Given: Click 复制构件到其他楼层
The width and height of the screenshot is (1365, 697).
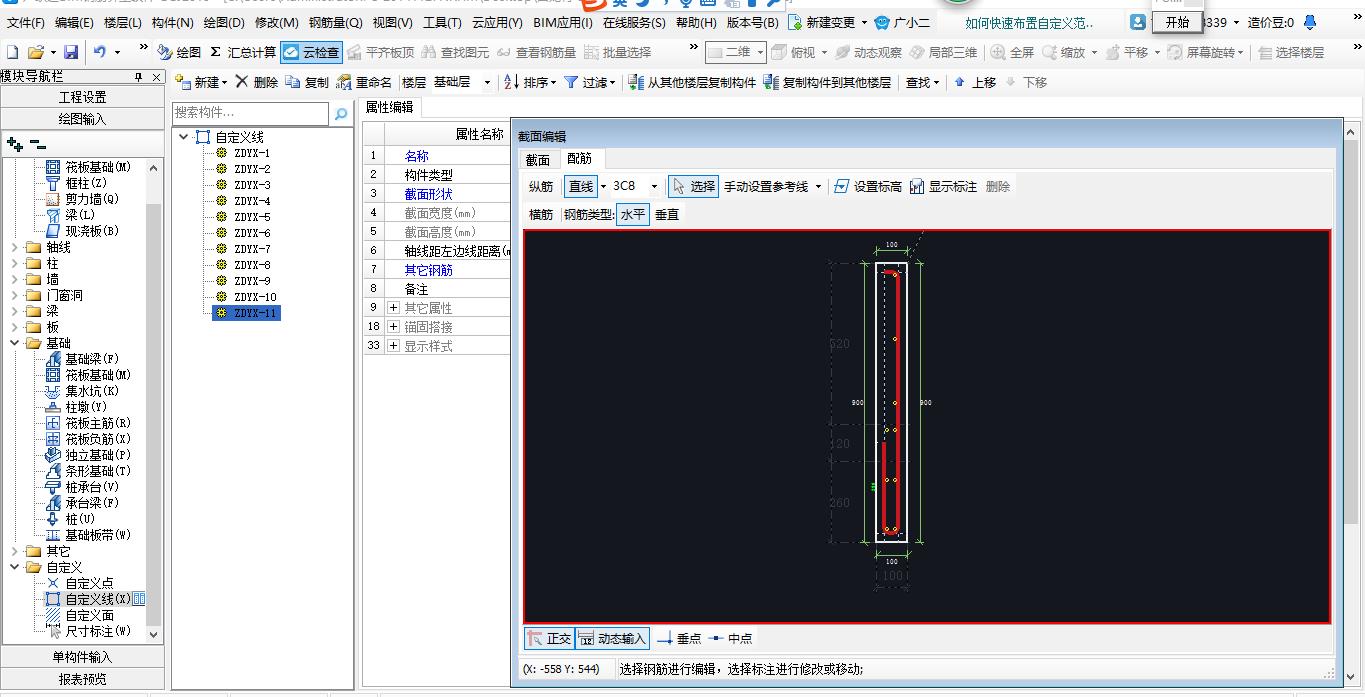Looking at the screenshot, I should coord(827,82).
